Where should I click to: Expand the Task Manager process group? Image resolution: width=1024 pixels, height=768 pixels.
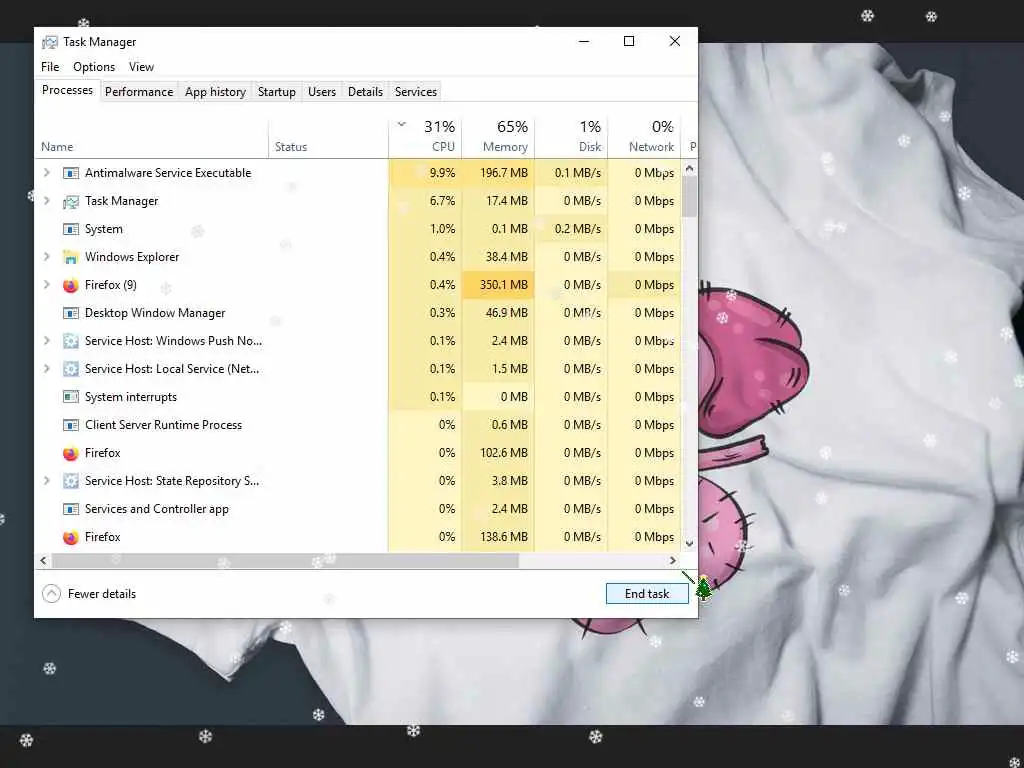coord(46,200)
